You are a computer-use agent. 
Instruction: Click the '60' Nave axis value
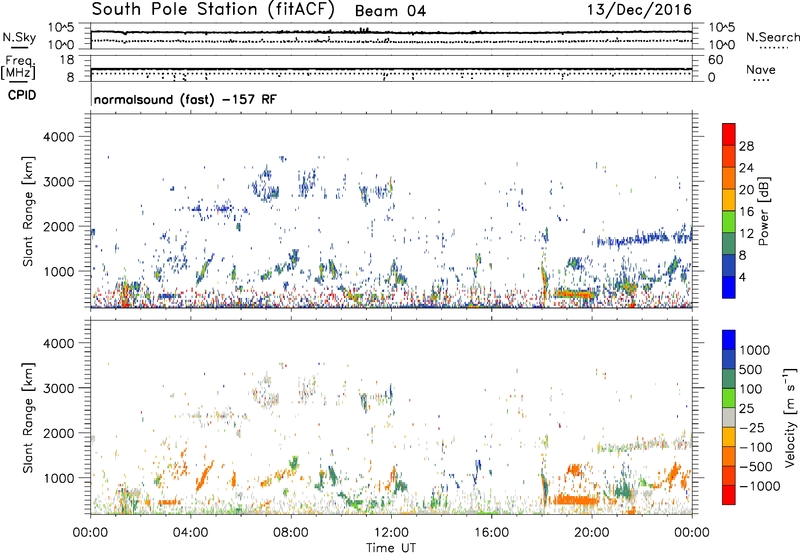point(715,60)
